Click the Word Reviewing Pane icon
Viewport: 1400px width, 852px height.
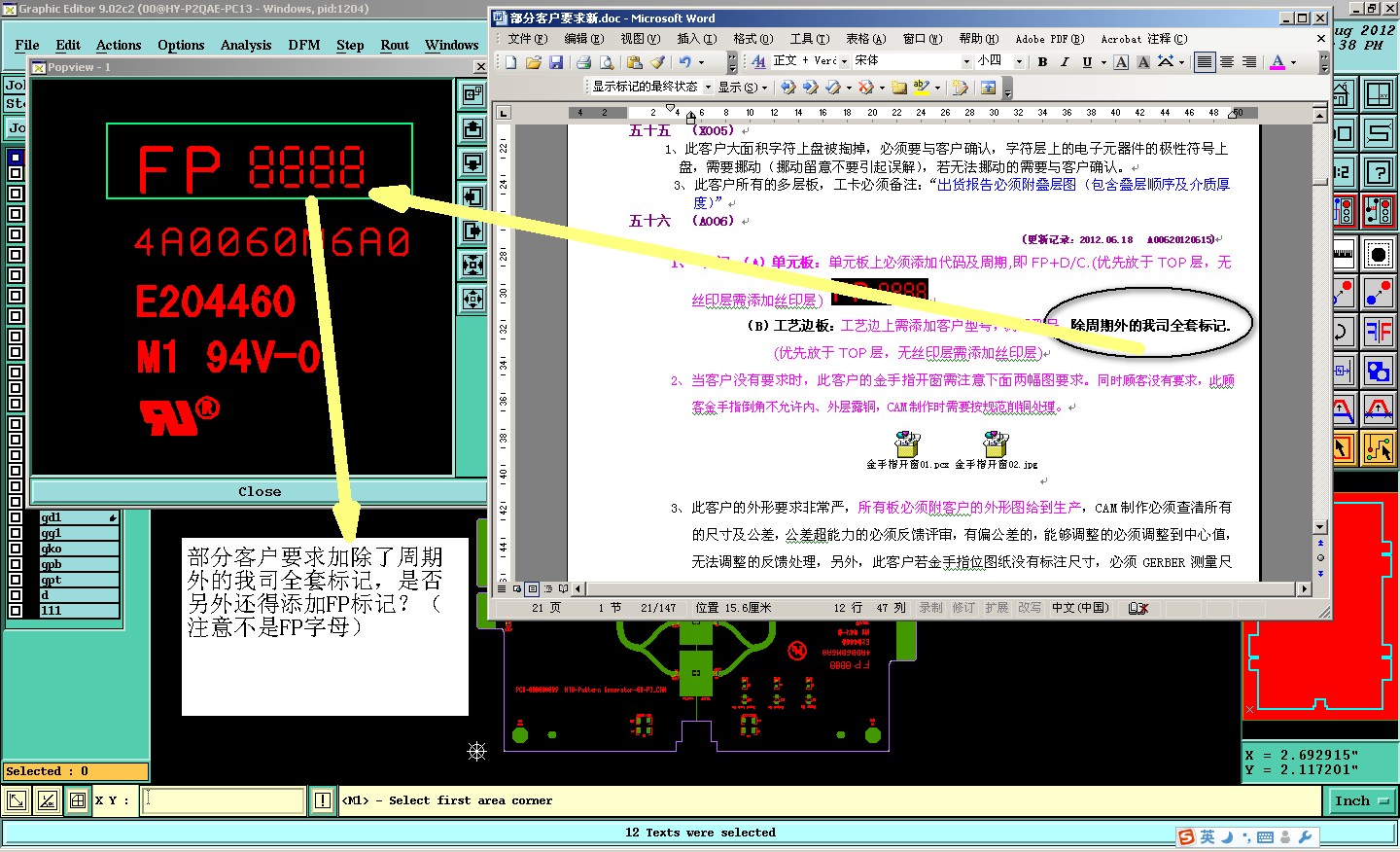988,88
